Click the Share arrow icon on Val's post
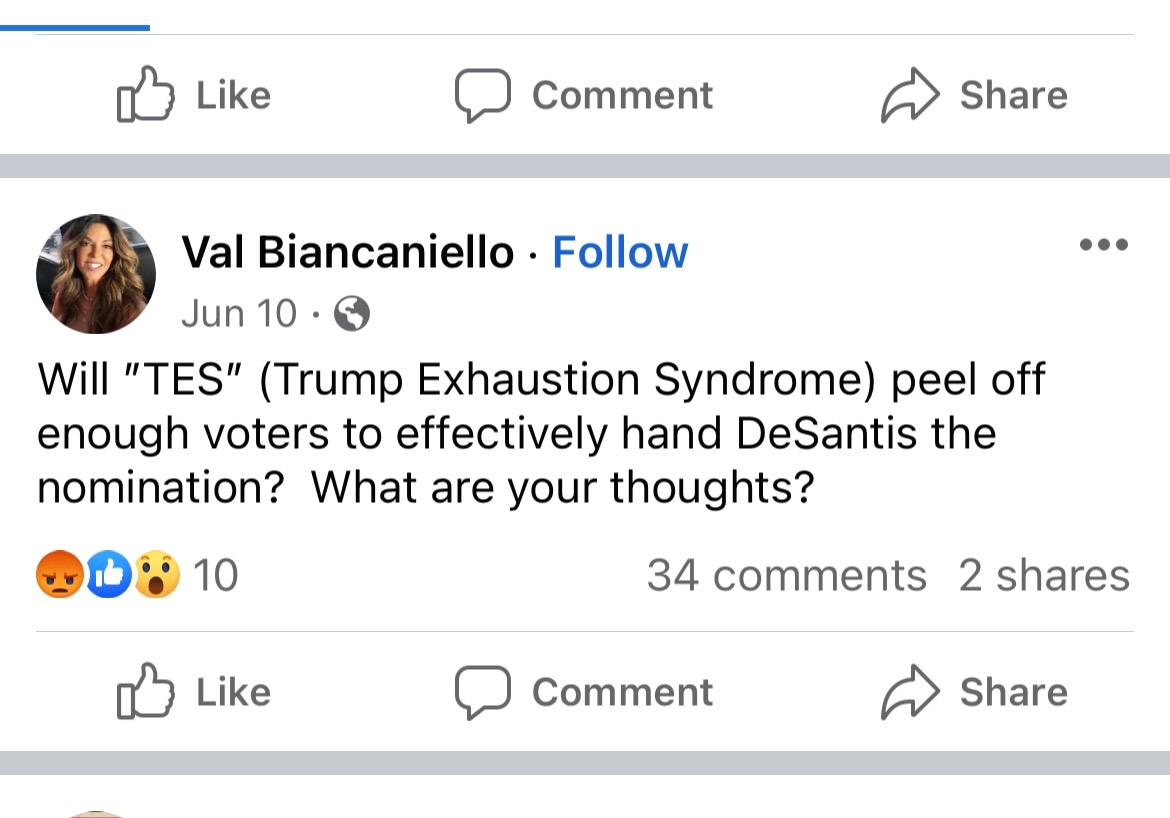 (909, 692)
